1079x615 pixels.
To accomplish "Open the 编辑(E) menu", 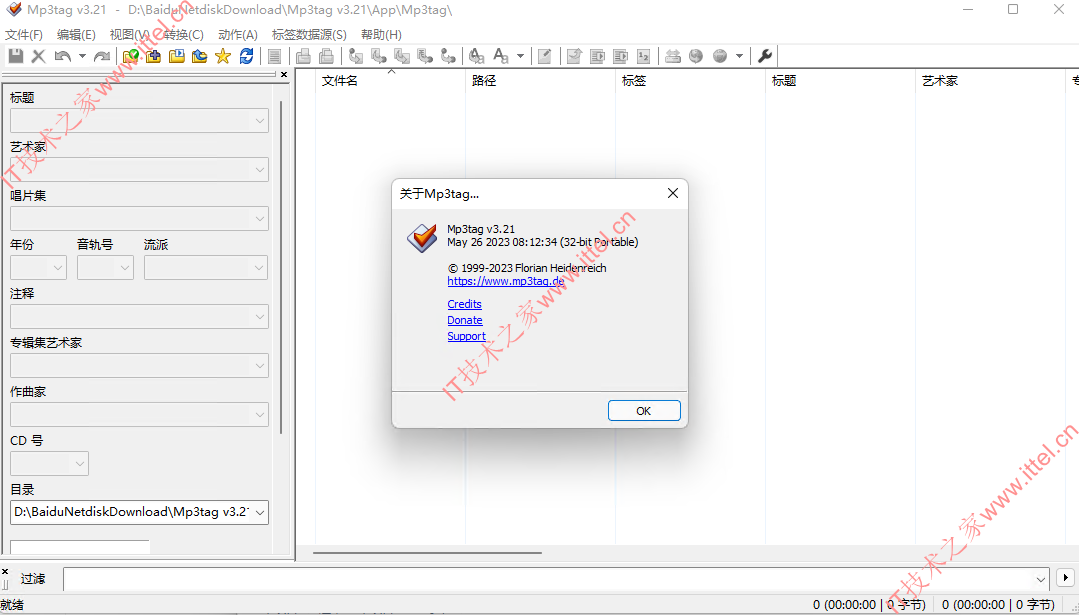I will pos(76,34).
